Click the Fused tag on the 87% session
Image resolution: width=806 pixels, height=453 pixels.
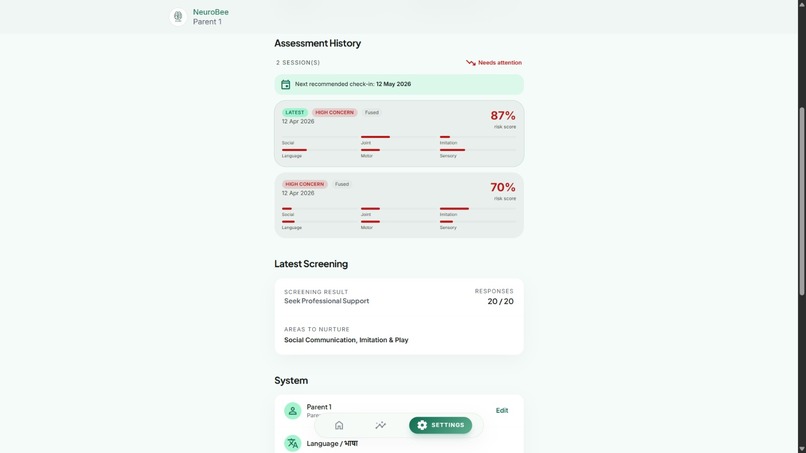tap(372, 112)
